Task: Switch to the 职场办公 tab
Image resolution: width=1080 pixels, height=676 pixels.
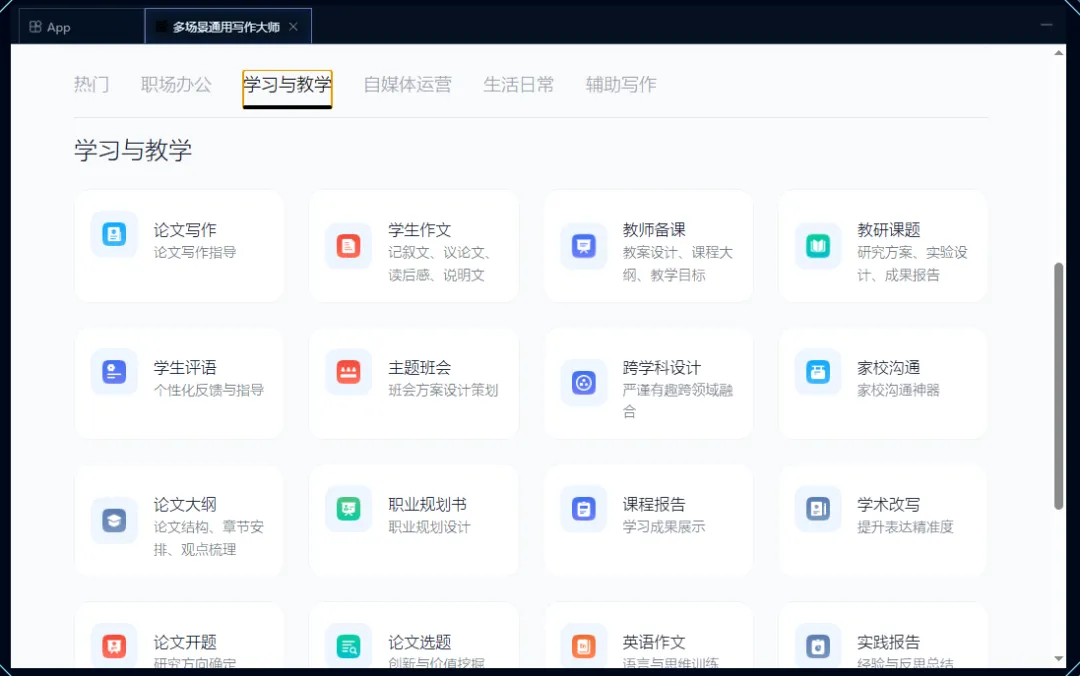Action: coord(176,85)
